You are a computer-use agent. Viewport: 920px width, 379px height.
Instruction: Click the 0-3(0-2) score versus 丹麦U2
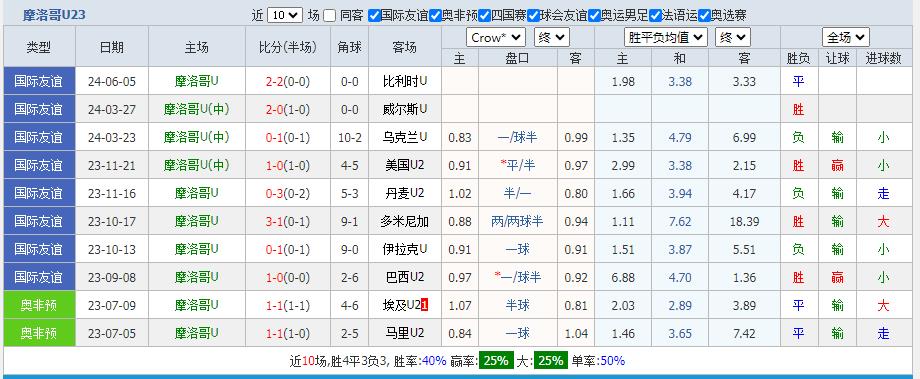[x=288, y=193]
